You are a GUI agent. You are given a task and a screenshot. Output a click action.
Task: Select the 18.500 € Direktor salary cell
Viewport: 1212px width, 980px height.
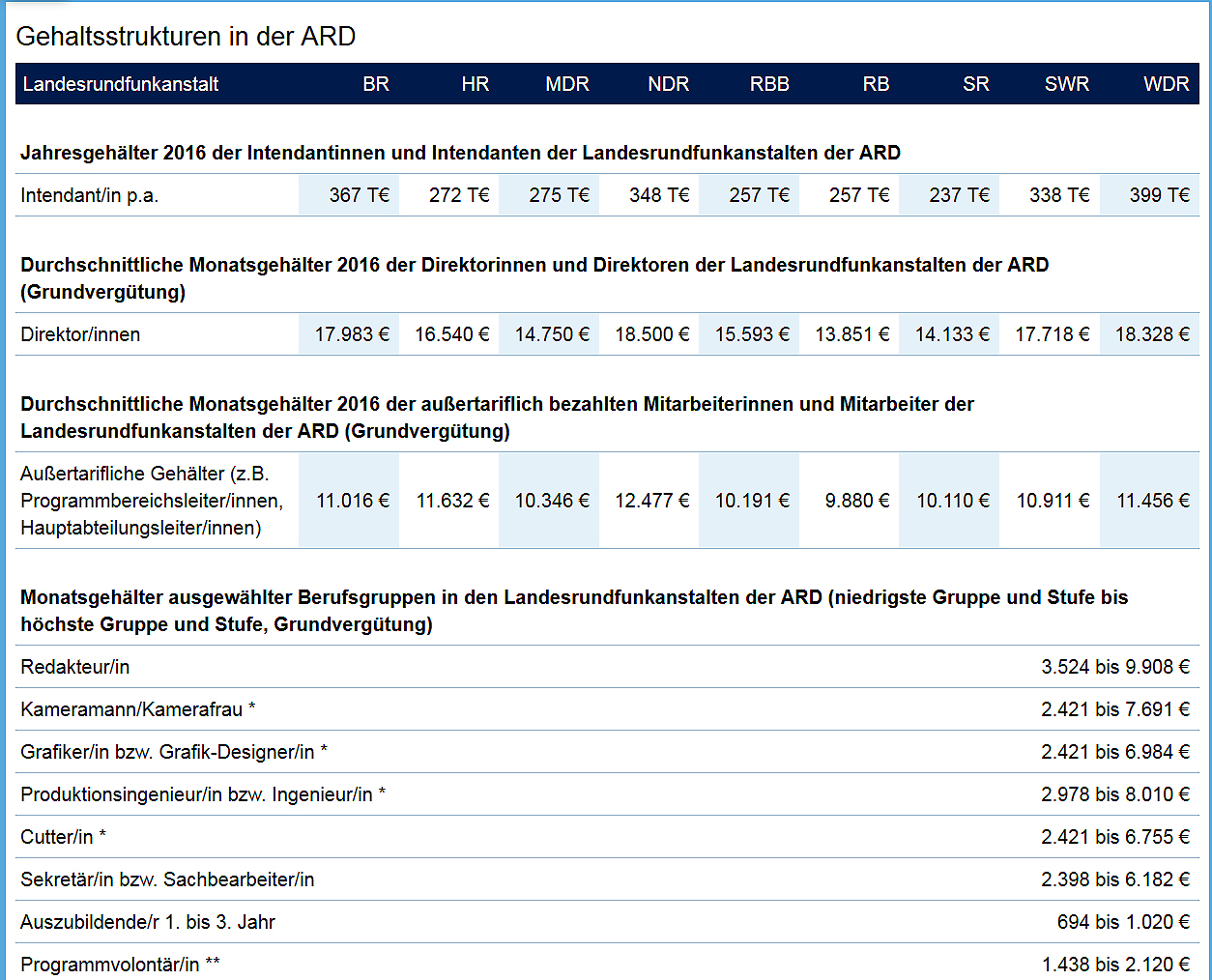click(651, 334)
